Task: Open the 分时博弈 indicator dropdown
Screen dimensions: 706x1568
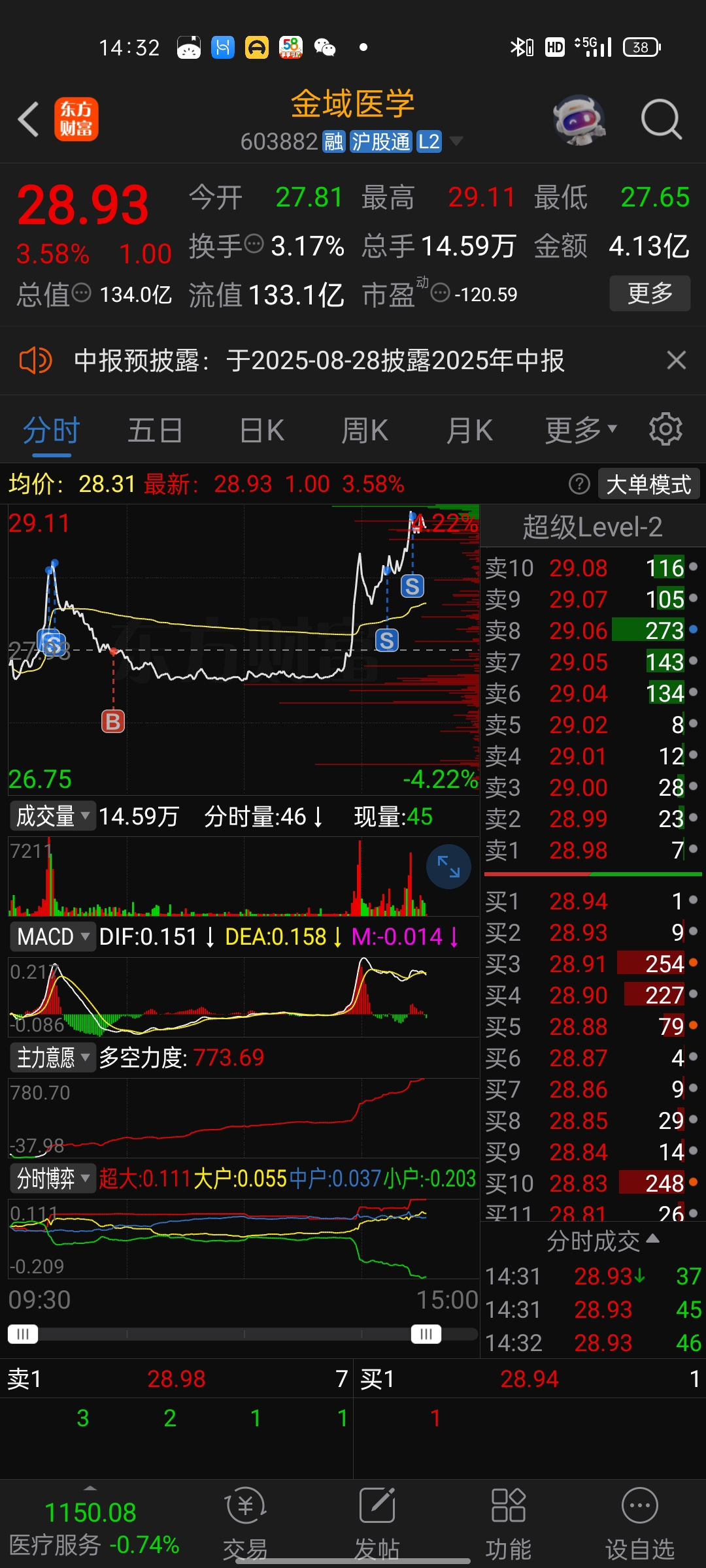Action: click(52, 1178)
